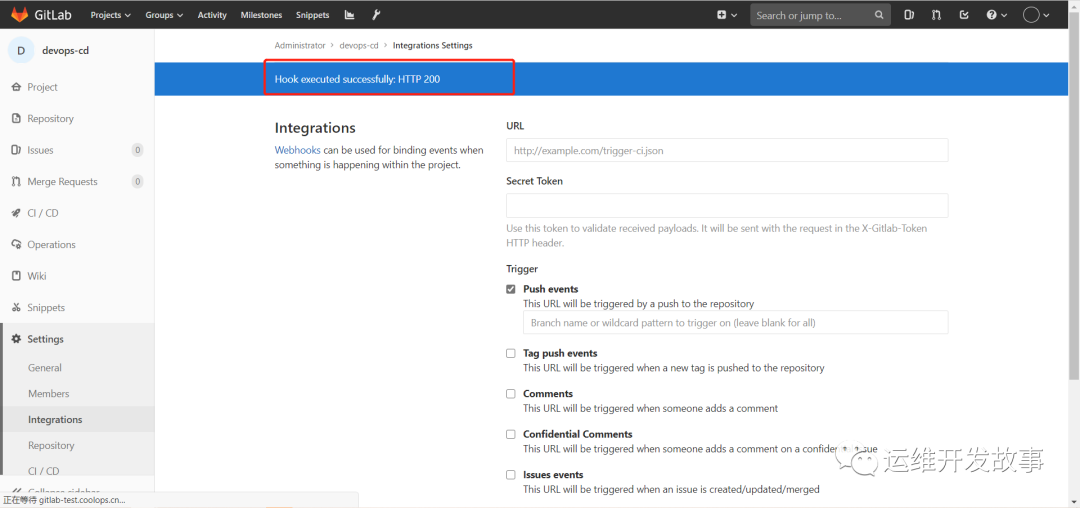
Task: Click the Issues count badge 0
Action: [x=138, y=150]
